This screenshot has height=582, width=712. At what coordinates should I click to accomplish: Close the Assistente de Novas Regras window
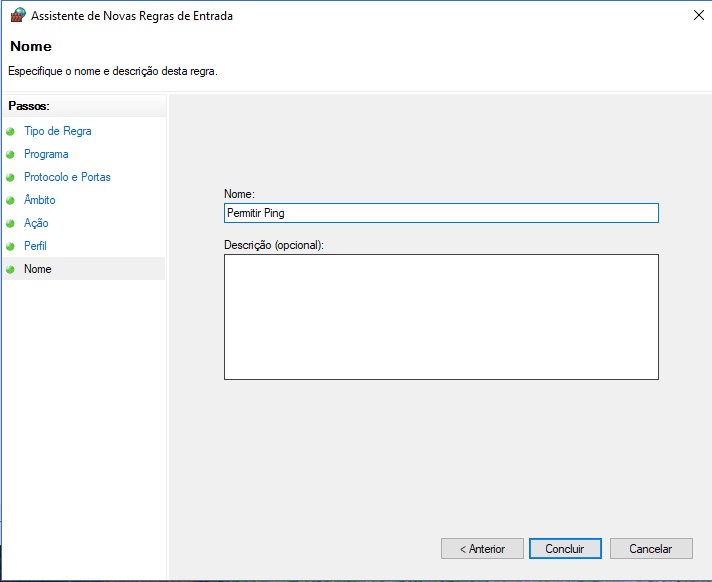pyautogui.click(x=698, y=15)
